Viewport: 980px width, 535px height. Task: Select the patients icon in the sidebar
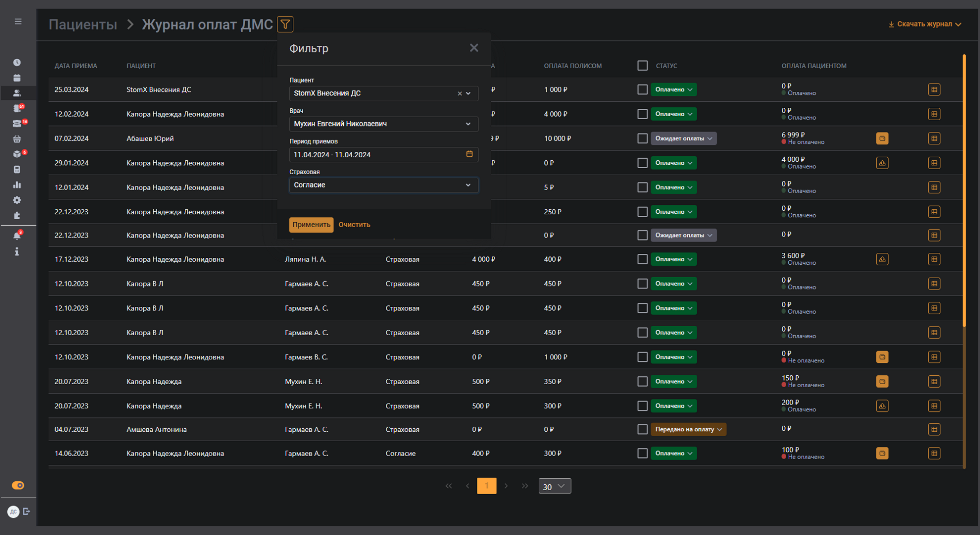coord(17,93)
